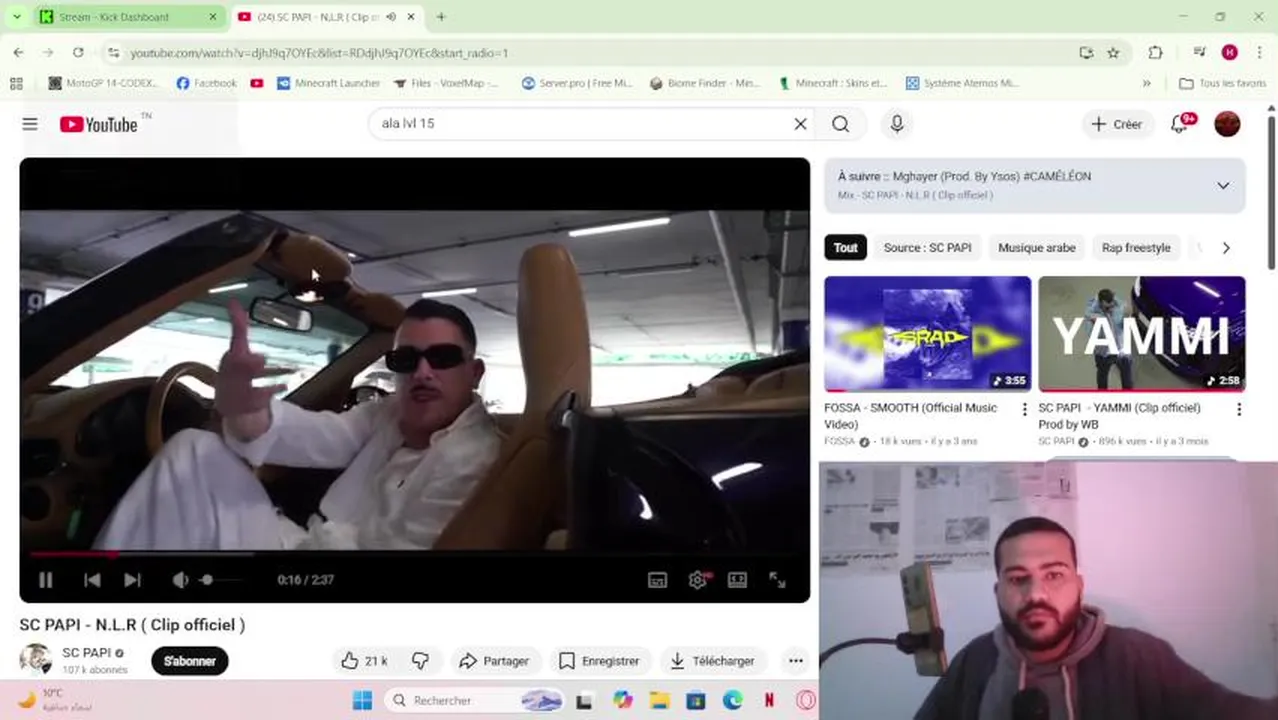Open the SC PAPI channel avatar
1278x720 pixels.
pyautogui.click(x=36, y=660)
